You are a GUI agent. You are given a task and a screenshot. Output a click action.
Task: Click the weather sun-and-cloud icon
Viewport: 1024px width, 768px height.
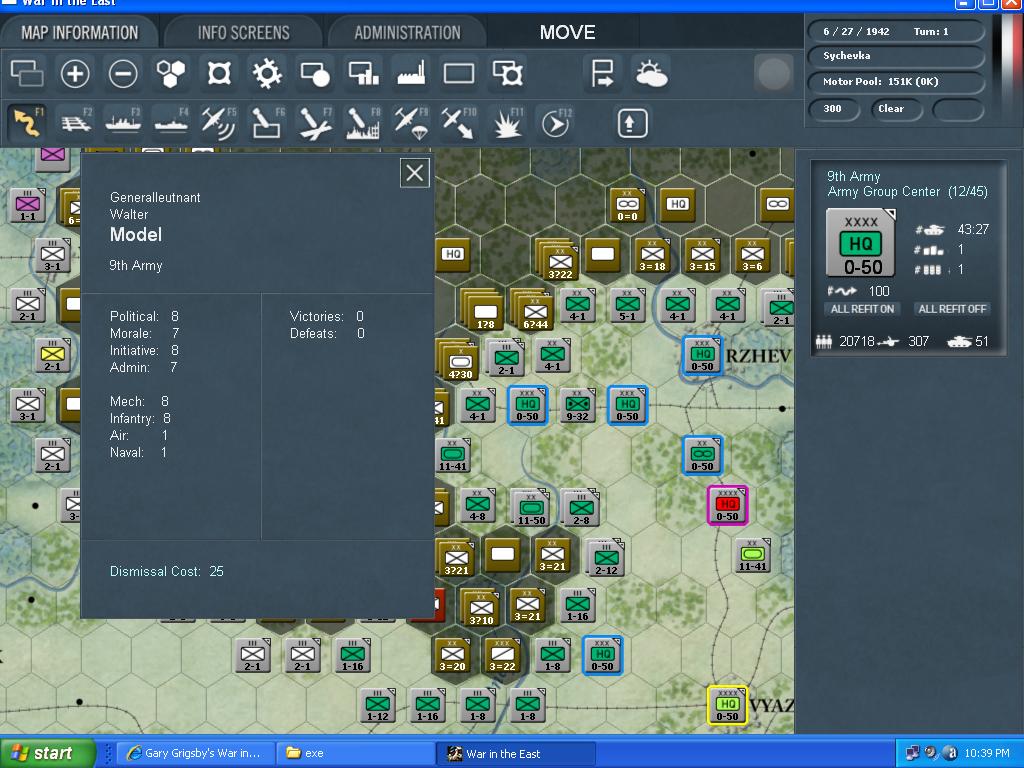coord(651,73)
